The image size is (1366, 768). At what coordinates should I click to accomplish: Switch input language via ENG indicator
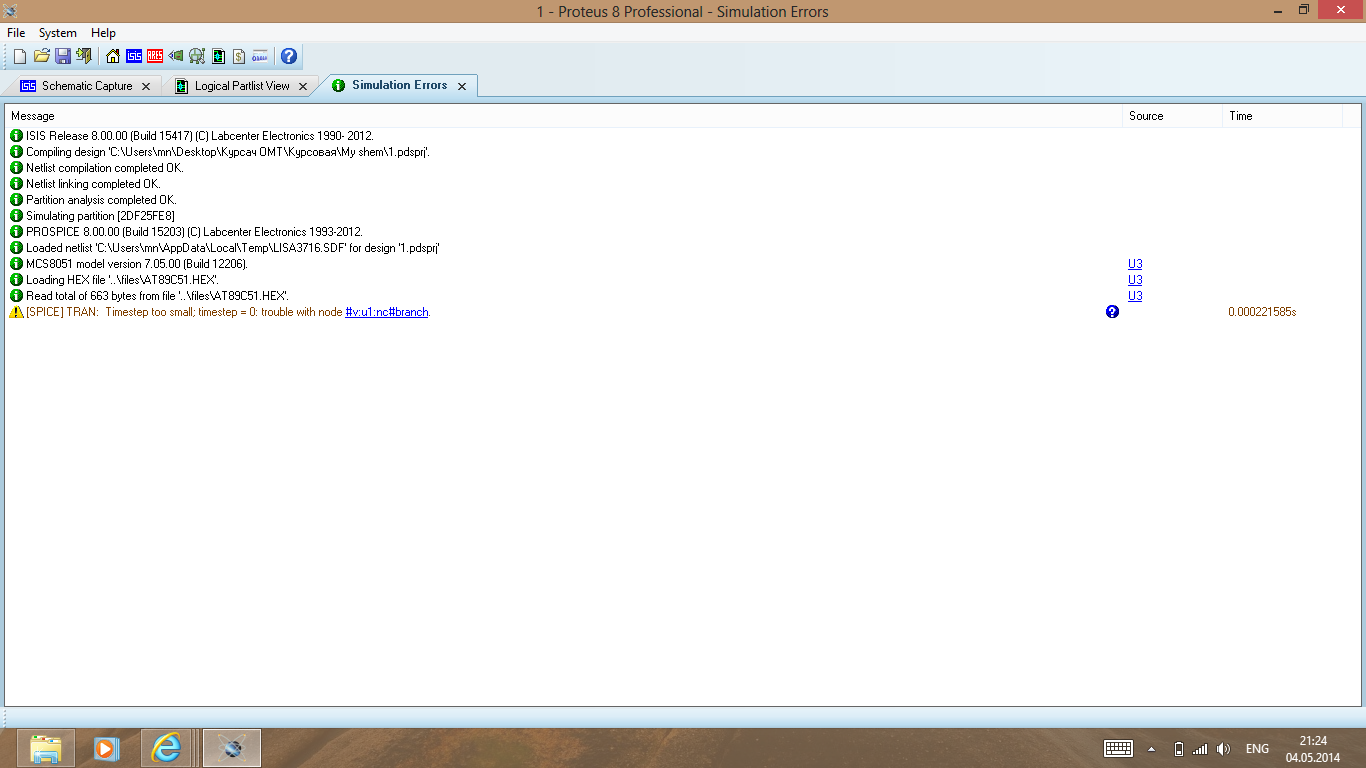[1257, 748]
